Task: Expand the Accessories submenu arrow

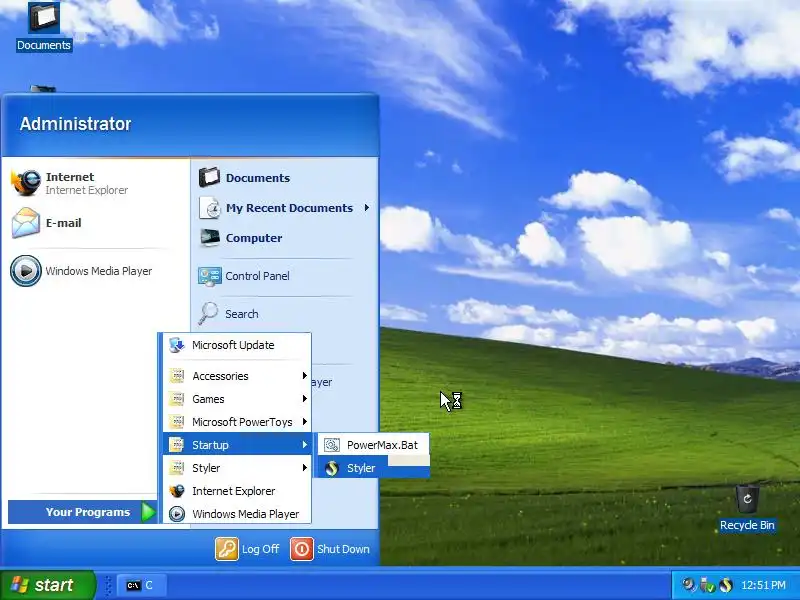Action: click(305, 376)
